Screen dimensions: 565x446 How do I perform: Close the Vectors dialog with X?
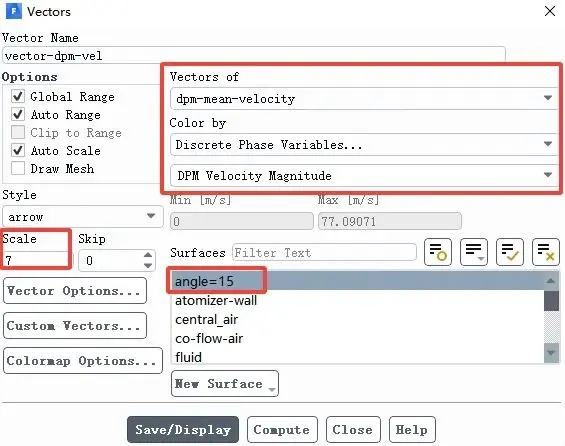[550, 11]
